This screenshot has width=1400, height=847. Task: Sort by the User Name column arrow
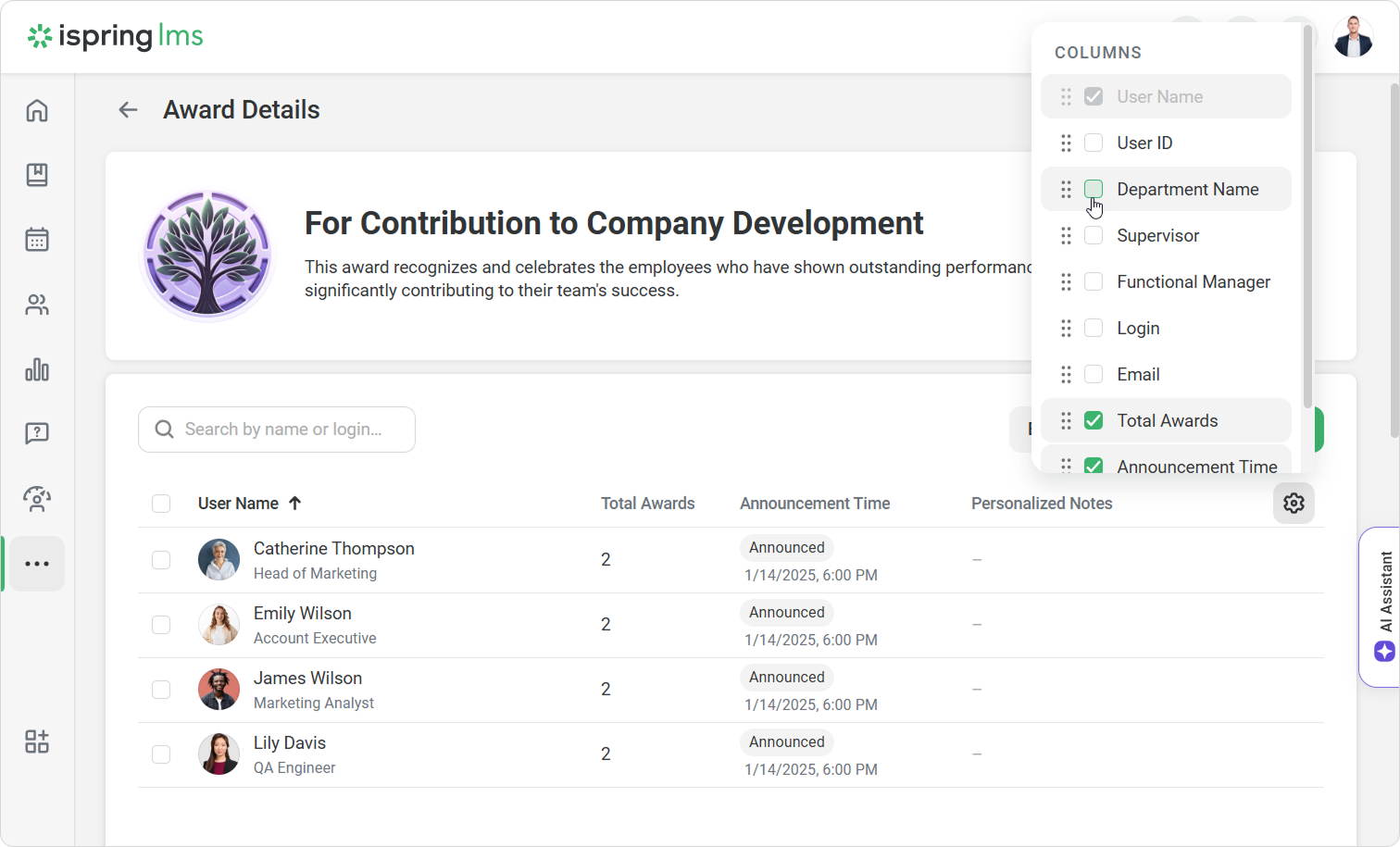(x=295, y=504)
